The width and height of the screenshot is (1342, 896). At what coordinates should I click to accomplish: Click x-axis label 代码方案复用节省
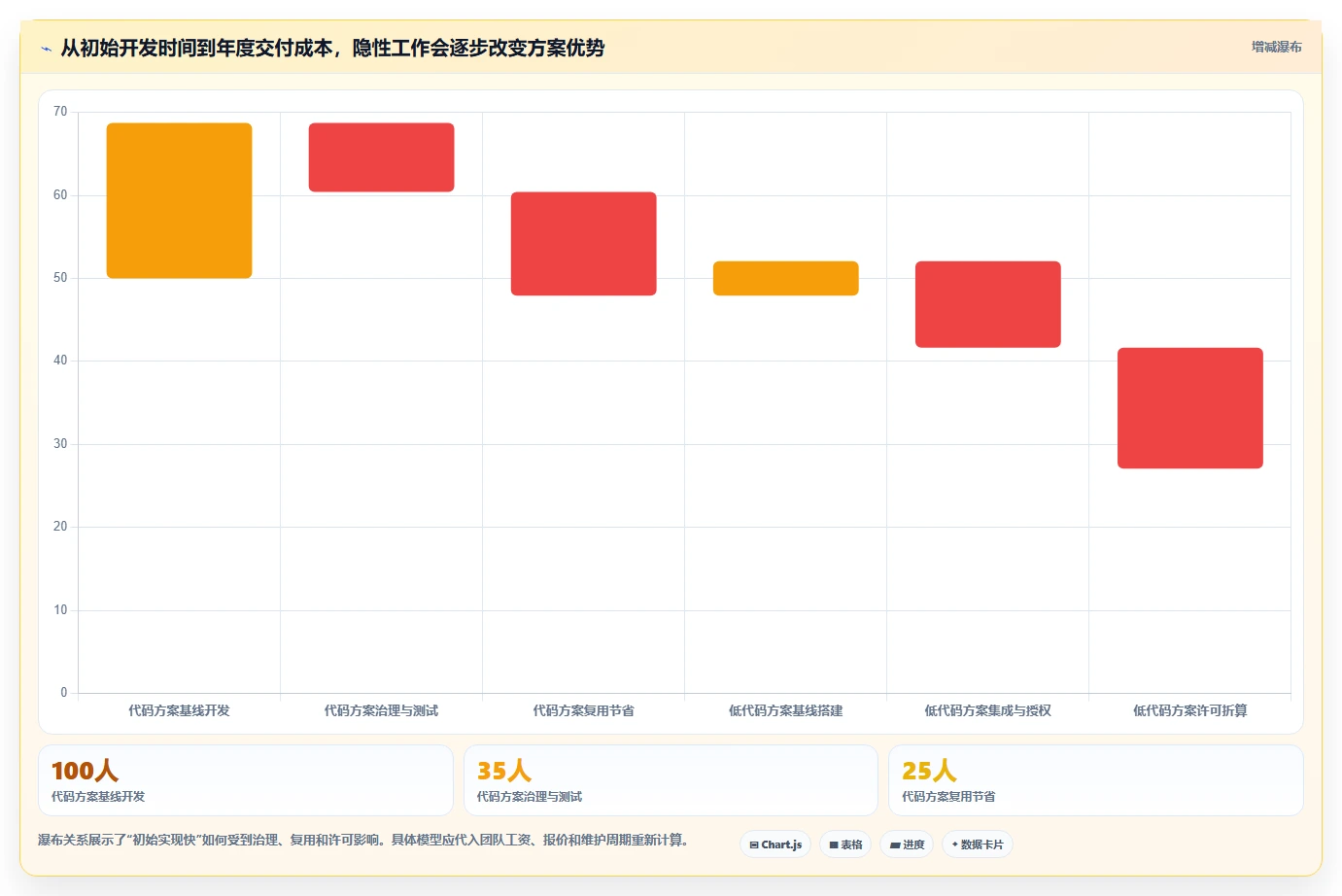click(584, 710)
